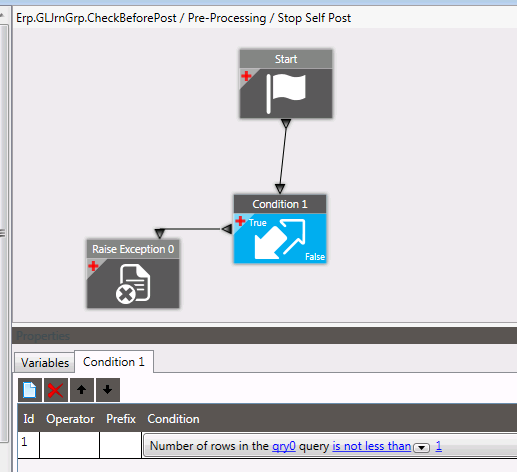Click the Operator column header
This screenshot has width=517, height=472.
(x=70, y=419)
